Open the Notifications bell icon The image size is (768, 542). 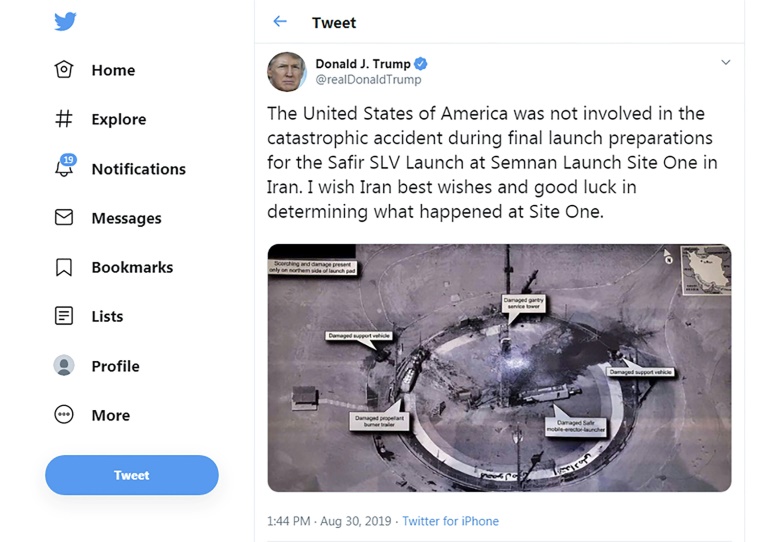pos(64,168)
